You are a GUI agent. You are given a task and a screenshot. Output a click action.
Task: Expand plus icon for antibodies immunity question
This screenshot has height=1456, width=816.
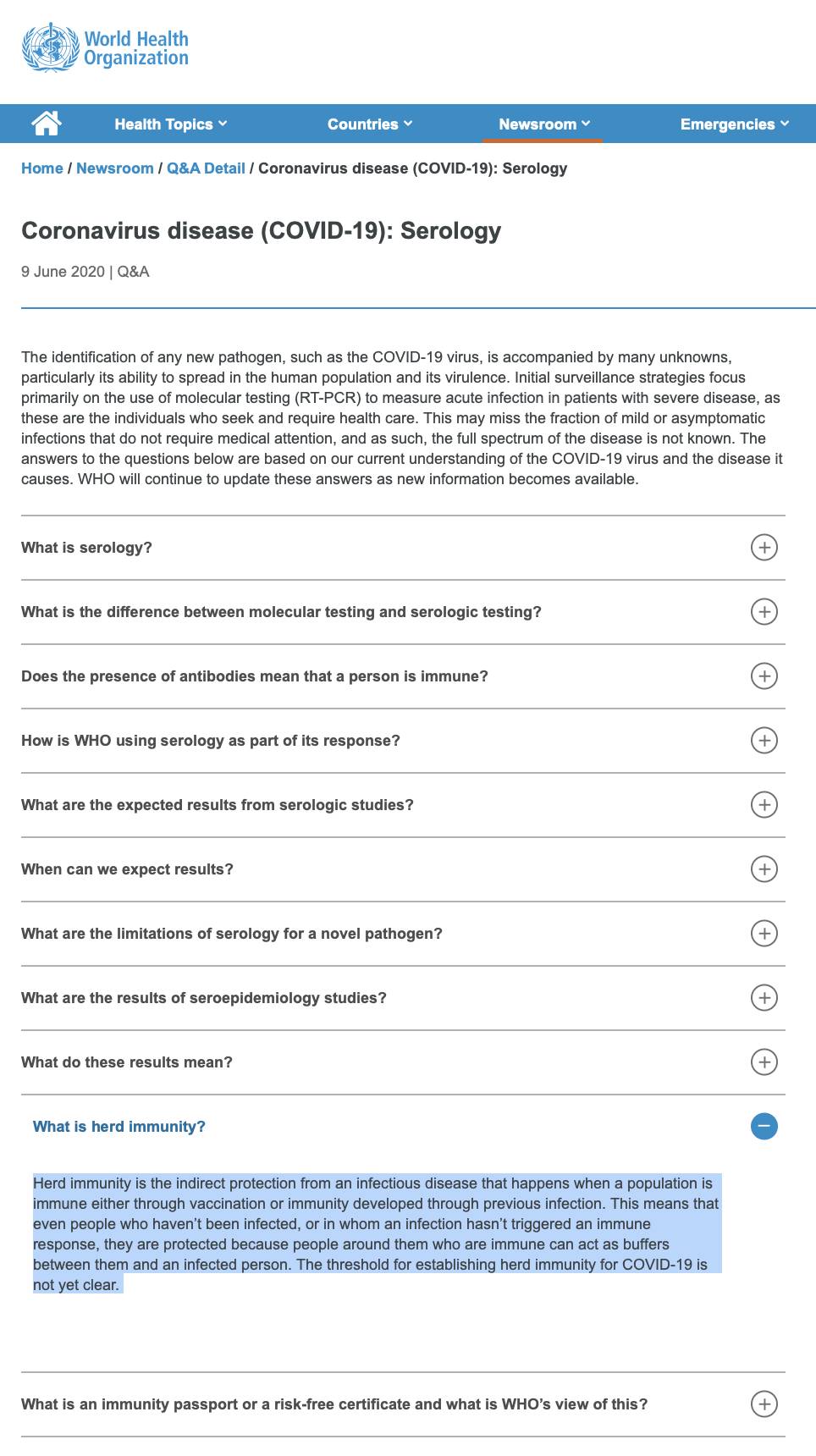[764, 676]
